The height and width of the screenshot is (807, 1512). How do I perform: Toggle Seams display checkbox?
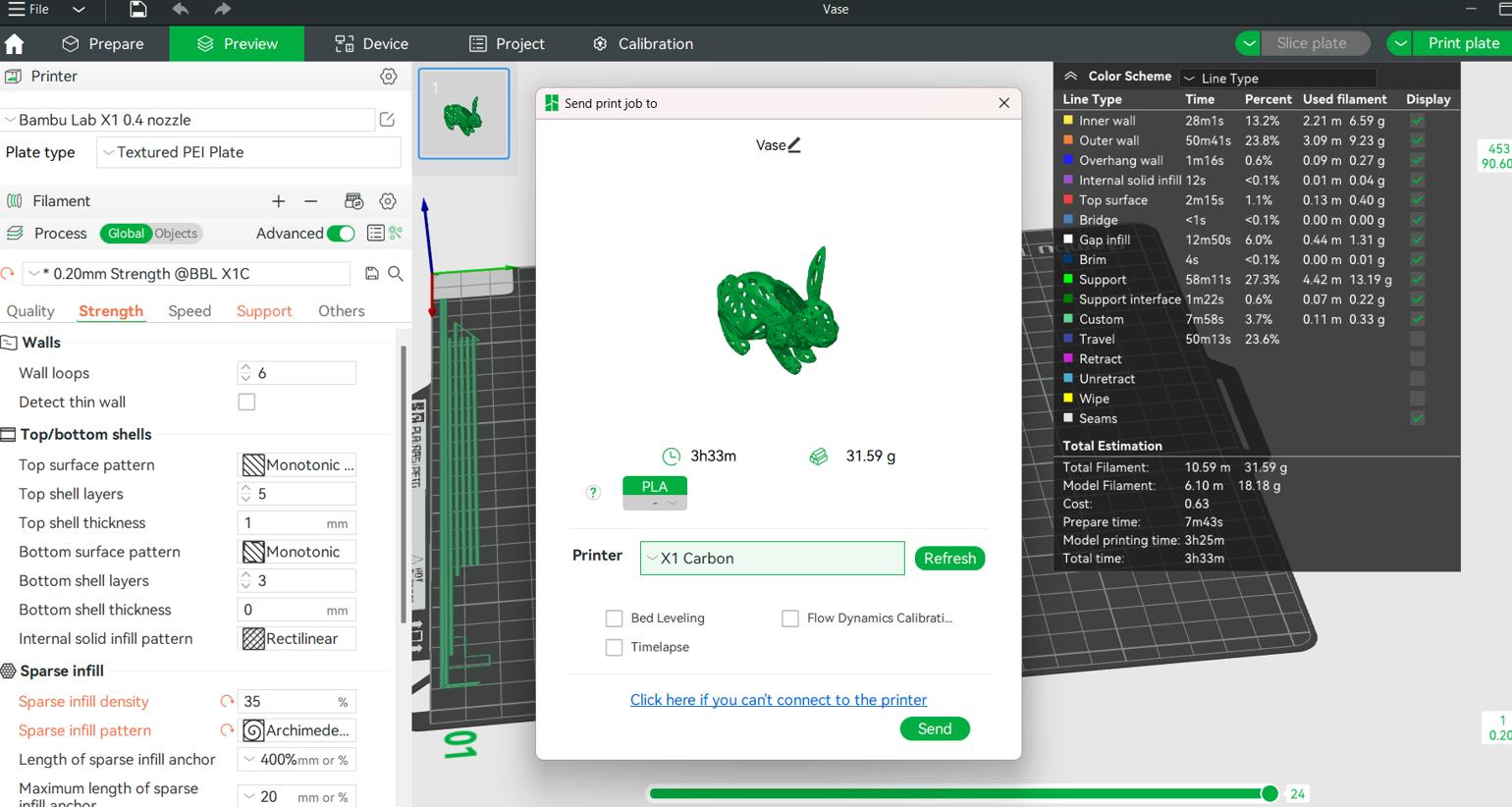tap(1417, 419)
